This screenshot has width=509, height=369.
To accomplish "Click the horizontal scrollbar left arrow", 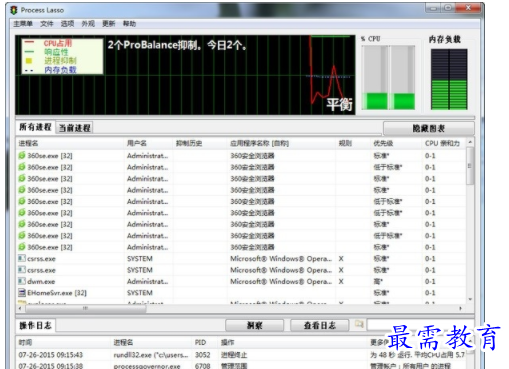I will 20,309.
